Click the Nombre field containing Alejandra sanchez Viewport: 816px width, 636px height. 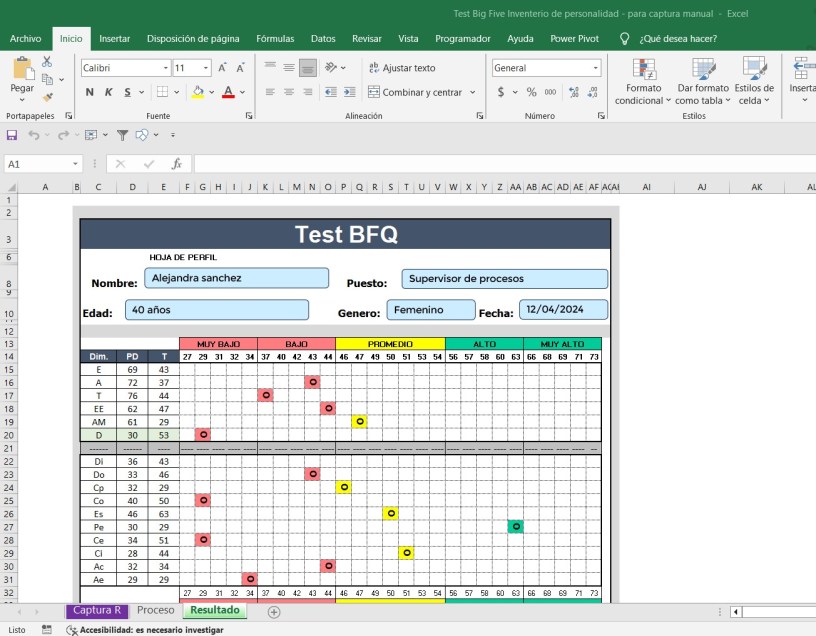tap(236, 278)
